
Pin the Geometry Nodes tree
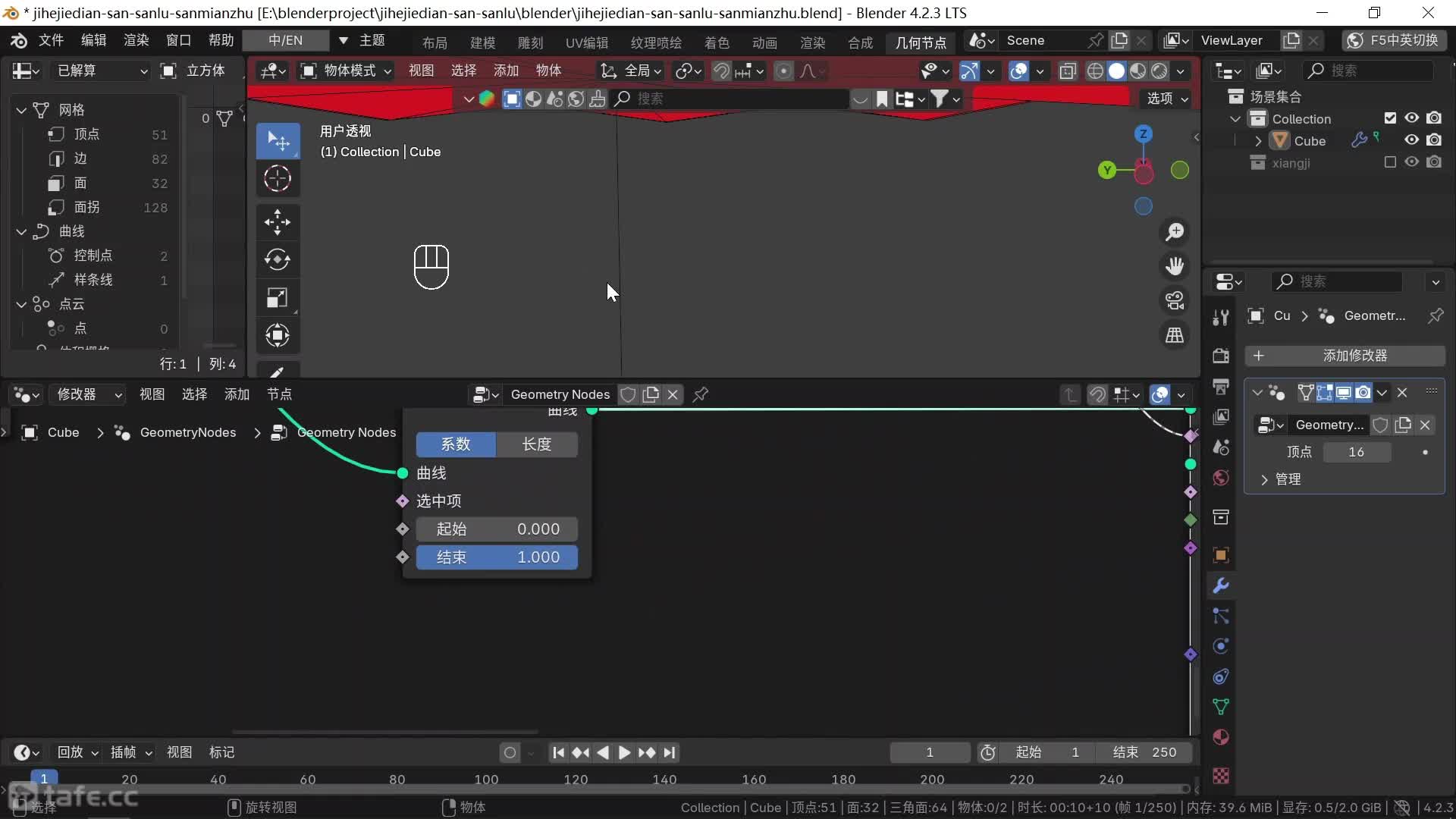701,394
